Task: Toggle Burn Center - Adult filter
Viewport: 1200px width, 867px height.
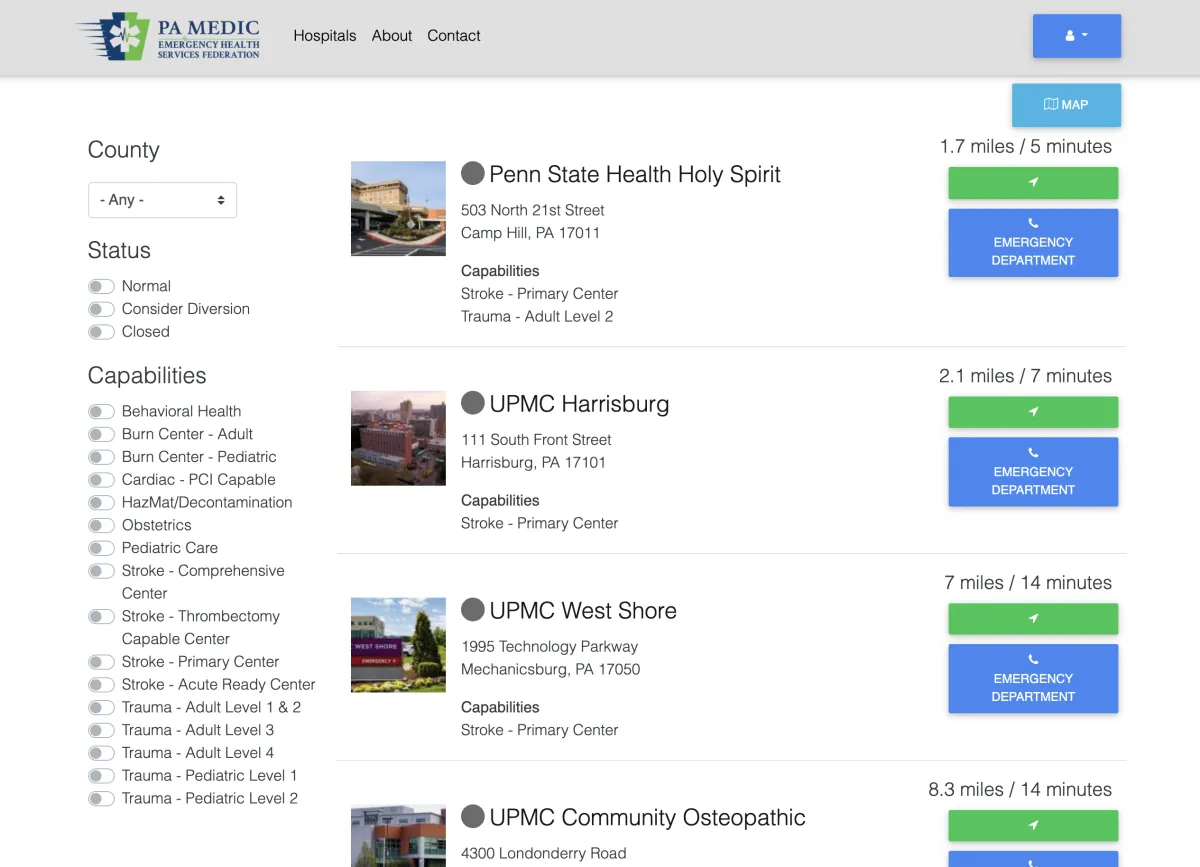Action: 101,435
